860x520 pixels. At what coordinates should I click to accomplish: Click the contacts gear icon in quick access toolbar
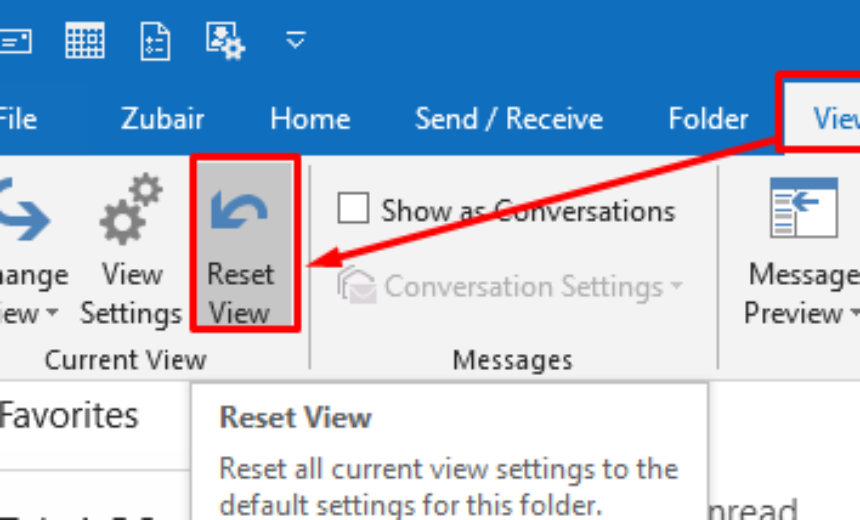[226, 40]
